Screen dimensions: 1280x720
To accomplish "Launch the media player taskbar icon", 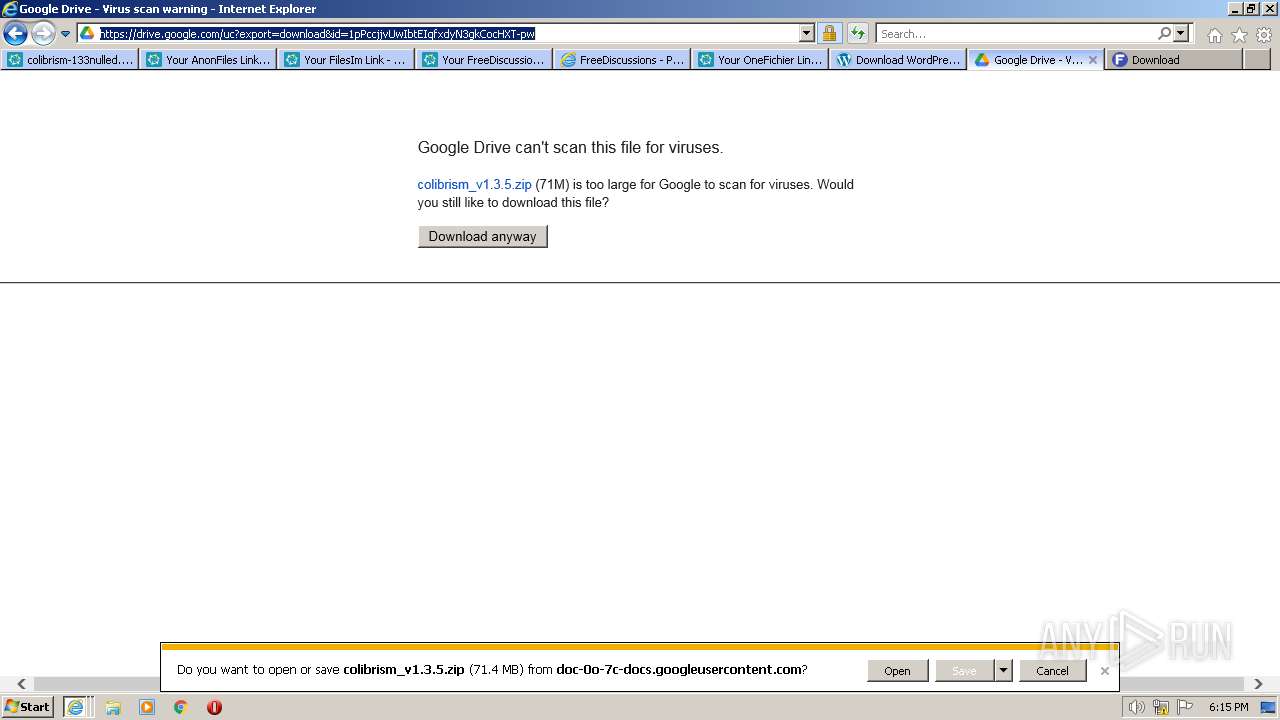I will click(x=147, y=707).
